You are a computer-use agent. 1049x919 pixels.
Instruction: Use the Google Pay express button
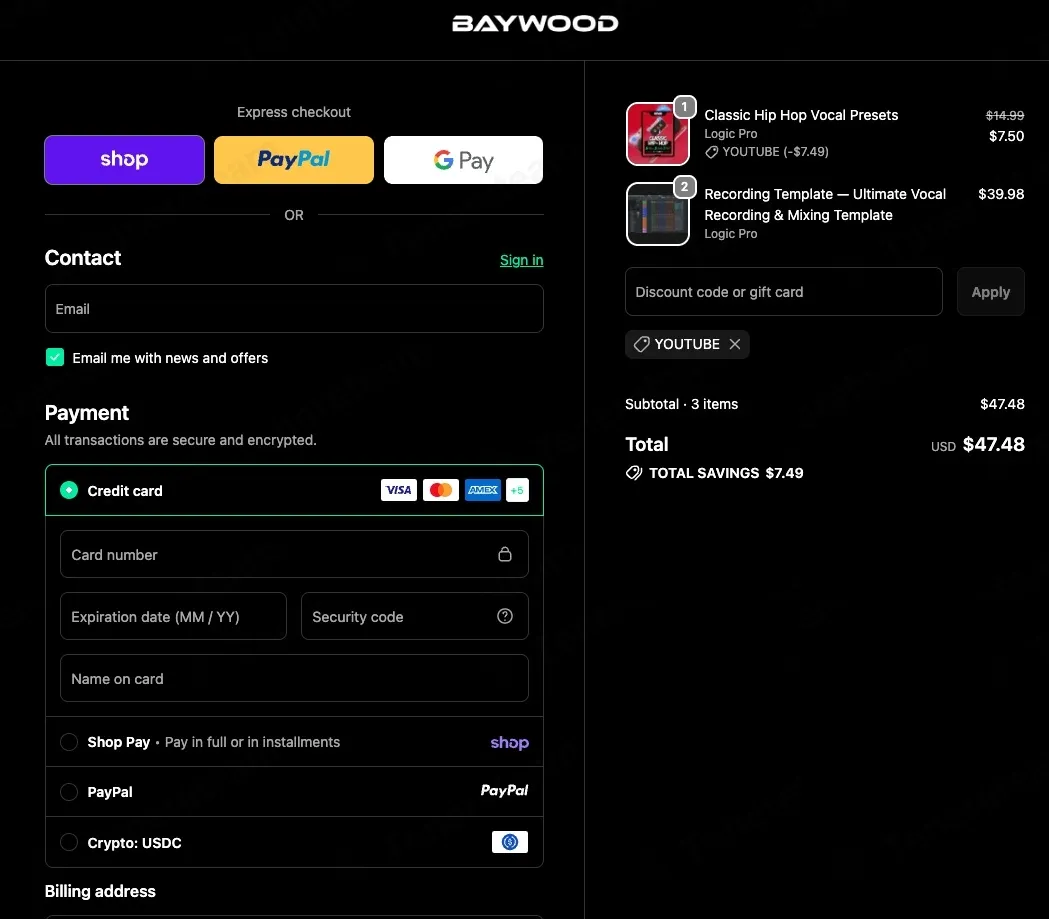464,160
